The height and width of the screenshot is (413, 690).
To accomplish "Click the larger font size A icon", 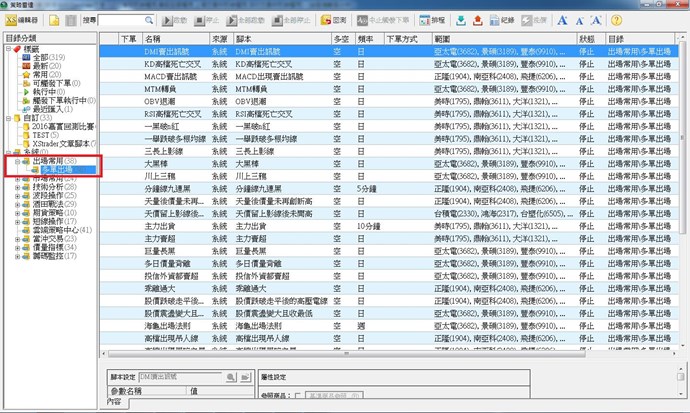I will pyautogui.click(x=620, y=19).
